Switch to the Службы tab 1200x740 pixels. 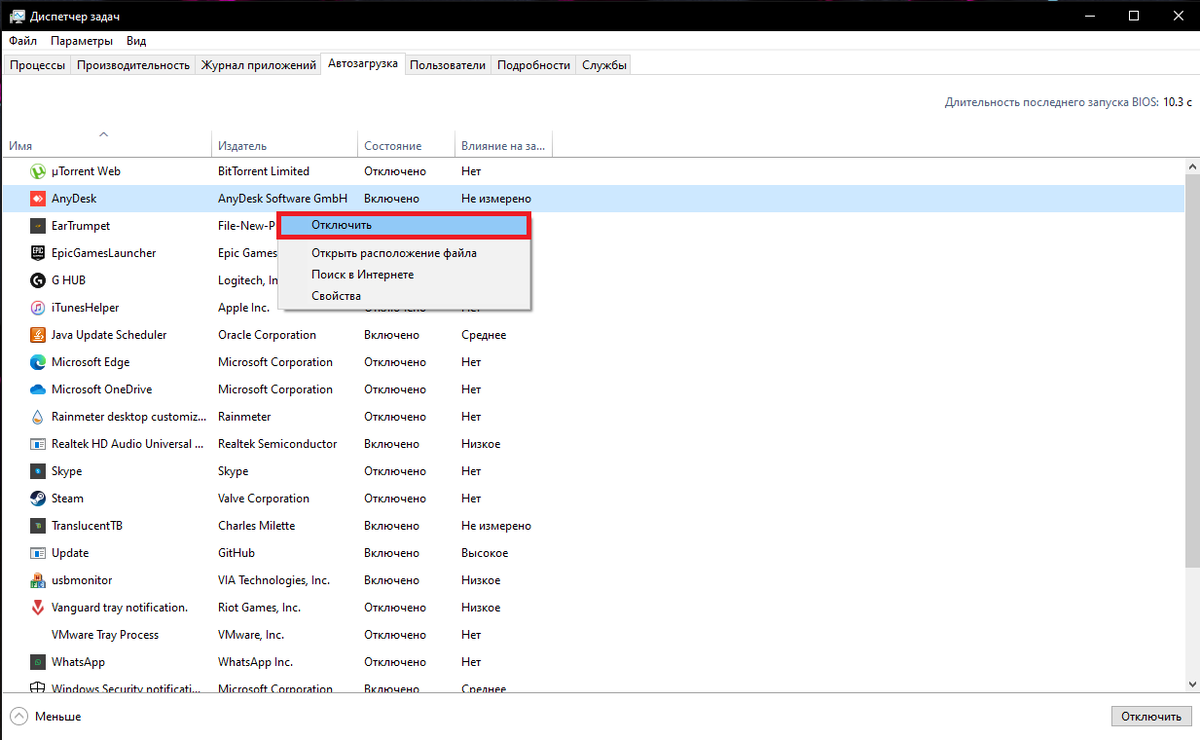pos(605,65)
